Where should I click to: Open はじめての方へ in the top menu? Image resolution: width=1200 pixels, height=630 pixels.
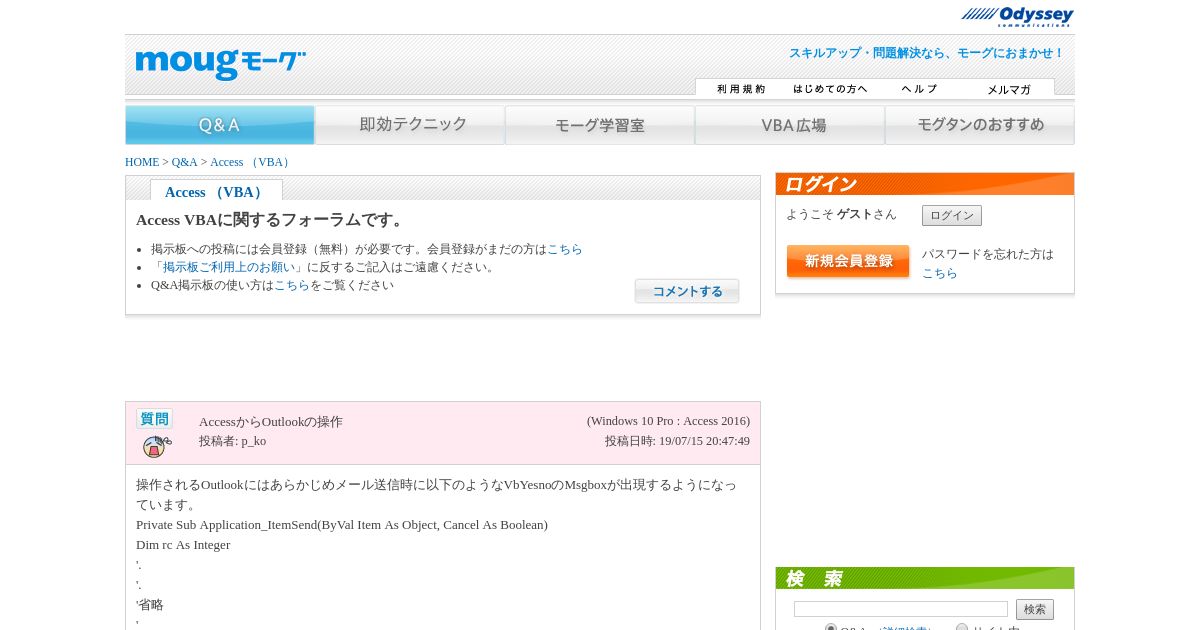[x=830, y=89]
